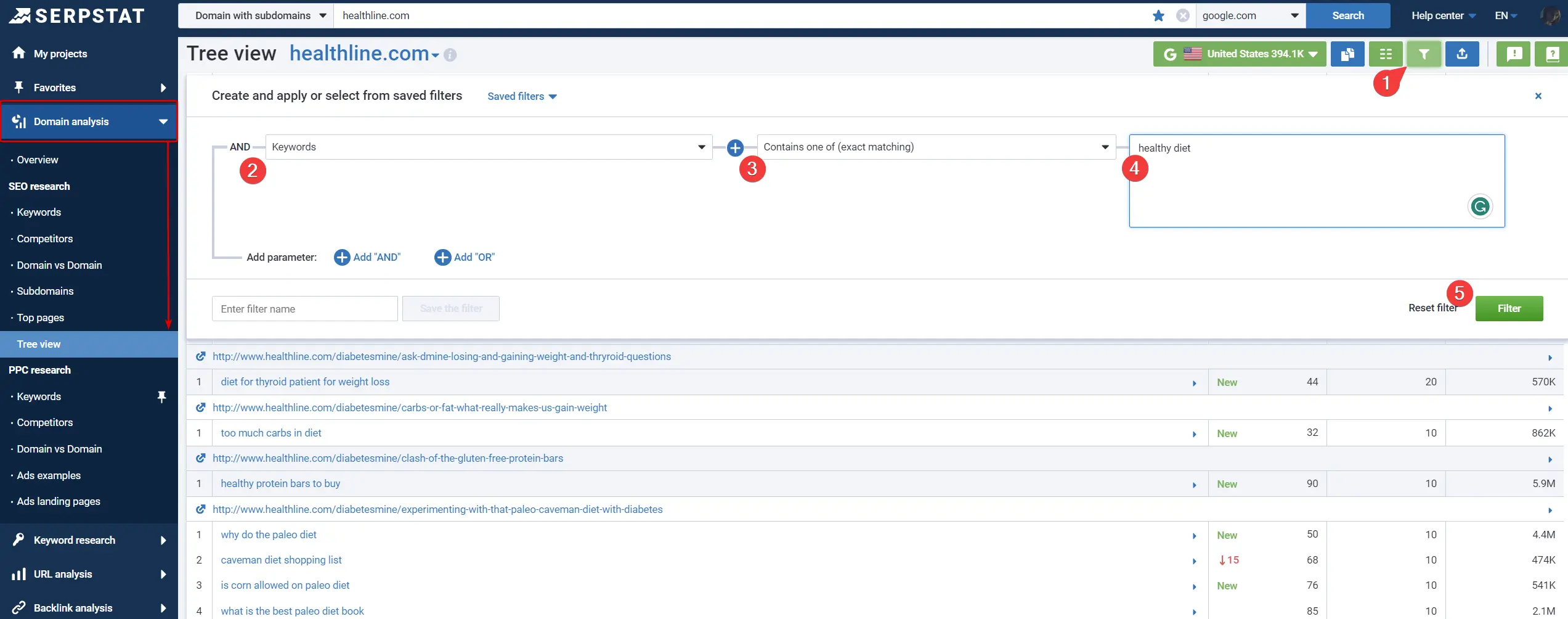The height and width of the screenshot is (619, 1568).
Task: Open the Tree view sidebar item
Action: [89, 344]
